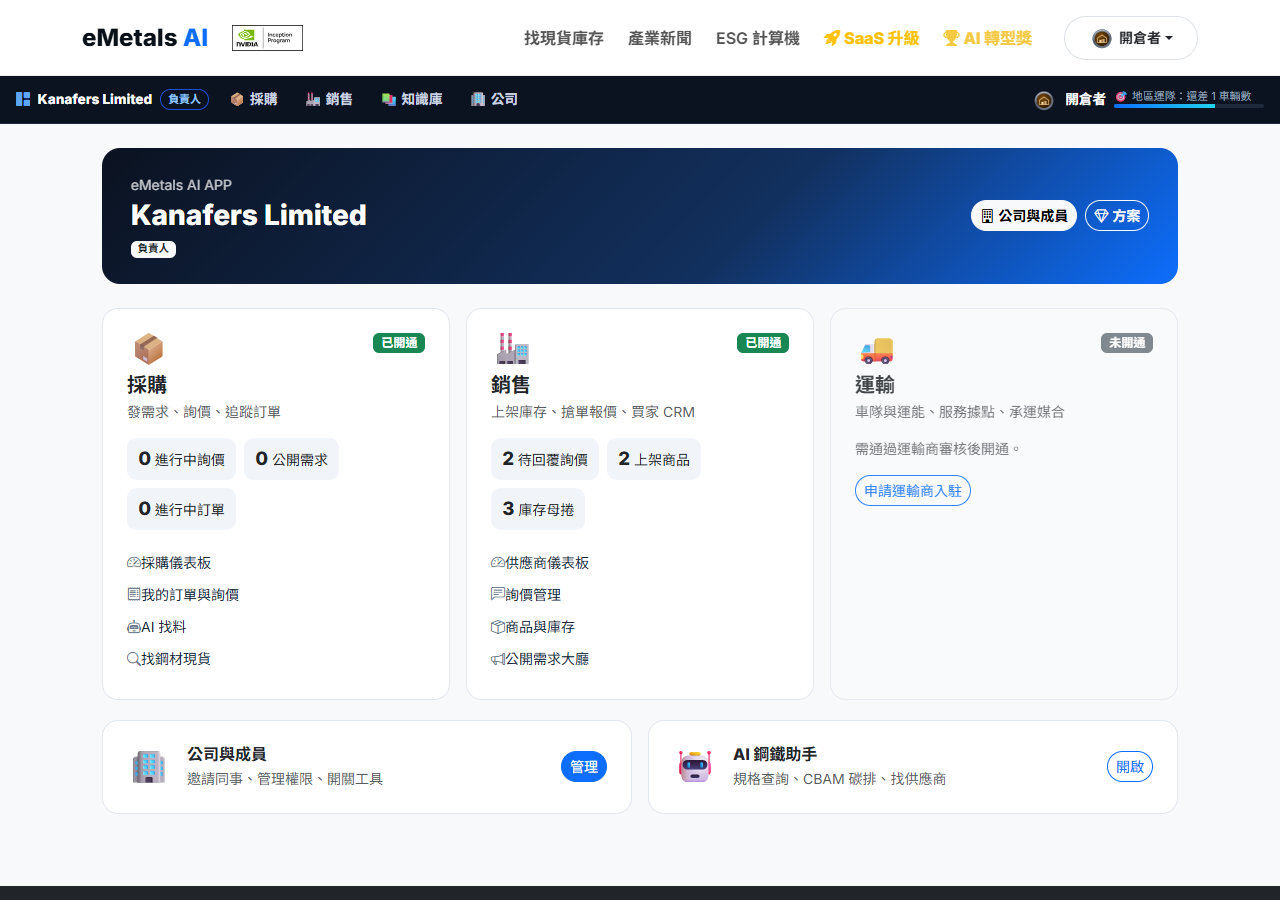Click the text 需通過運輸商審核後開通。

coord(938,449)
